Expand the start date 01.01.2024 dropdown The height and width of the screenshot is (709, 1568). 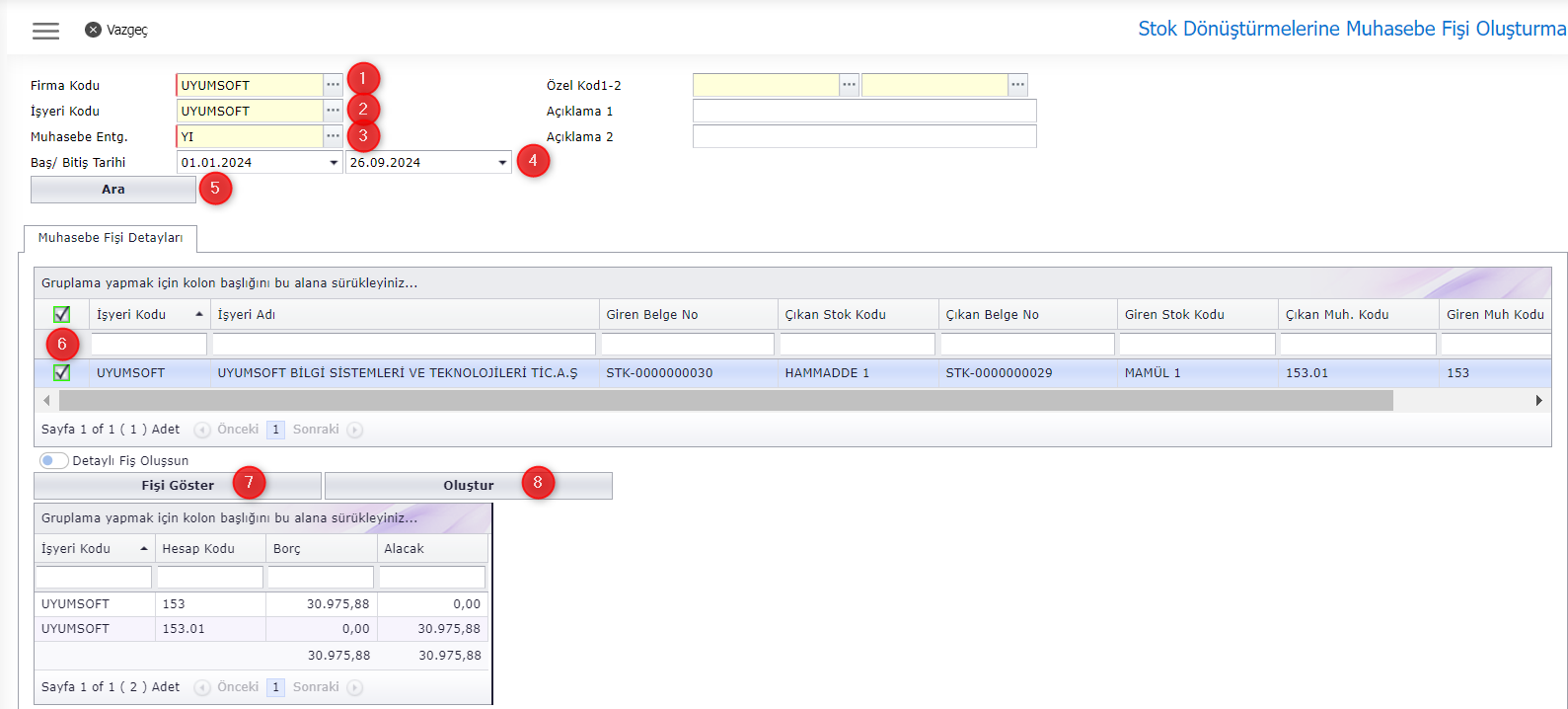click(x=334, y=163)
